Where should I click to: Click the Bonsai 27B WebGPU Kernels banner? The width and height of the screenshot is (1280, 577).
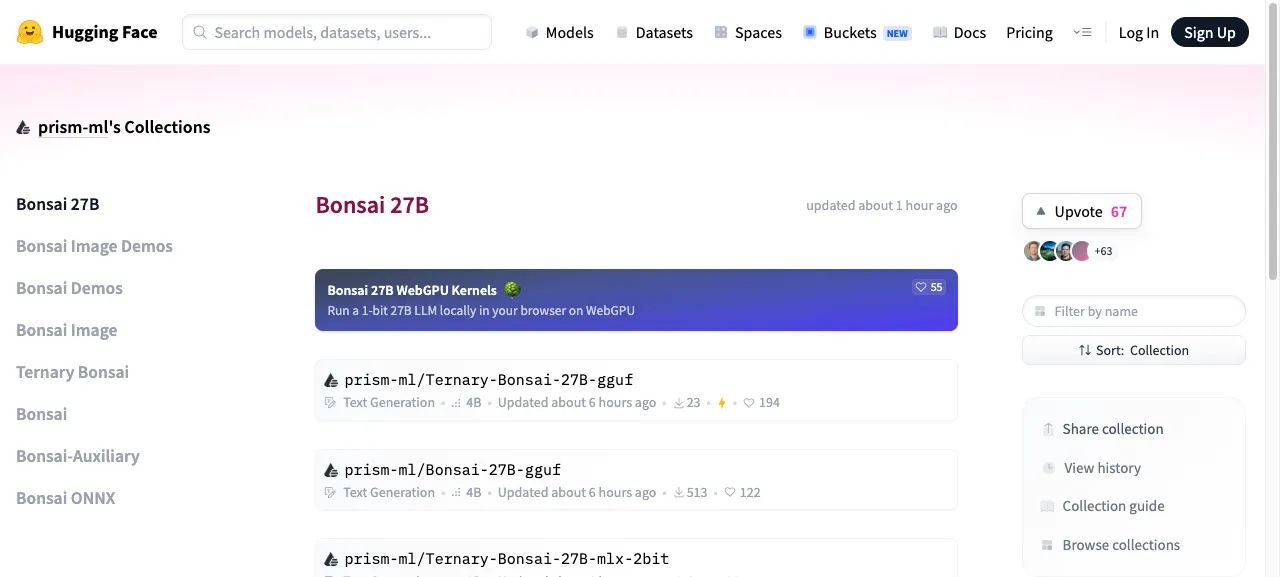[x=636, y=300]
